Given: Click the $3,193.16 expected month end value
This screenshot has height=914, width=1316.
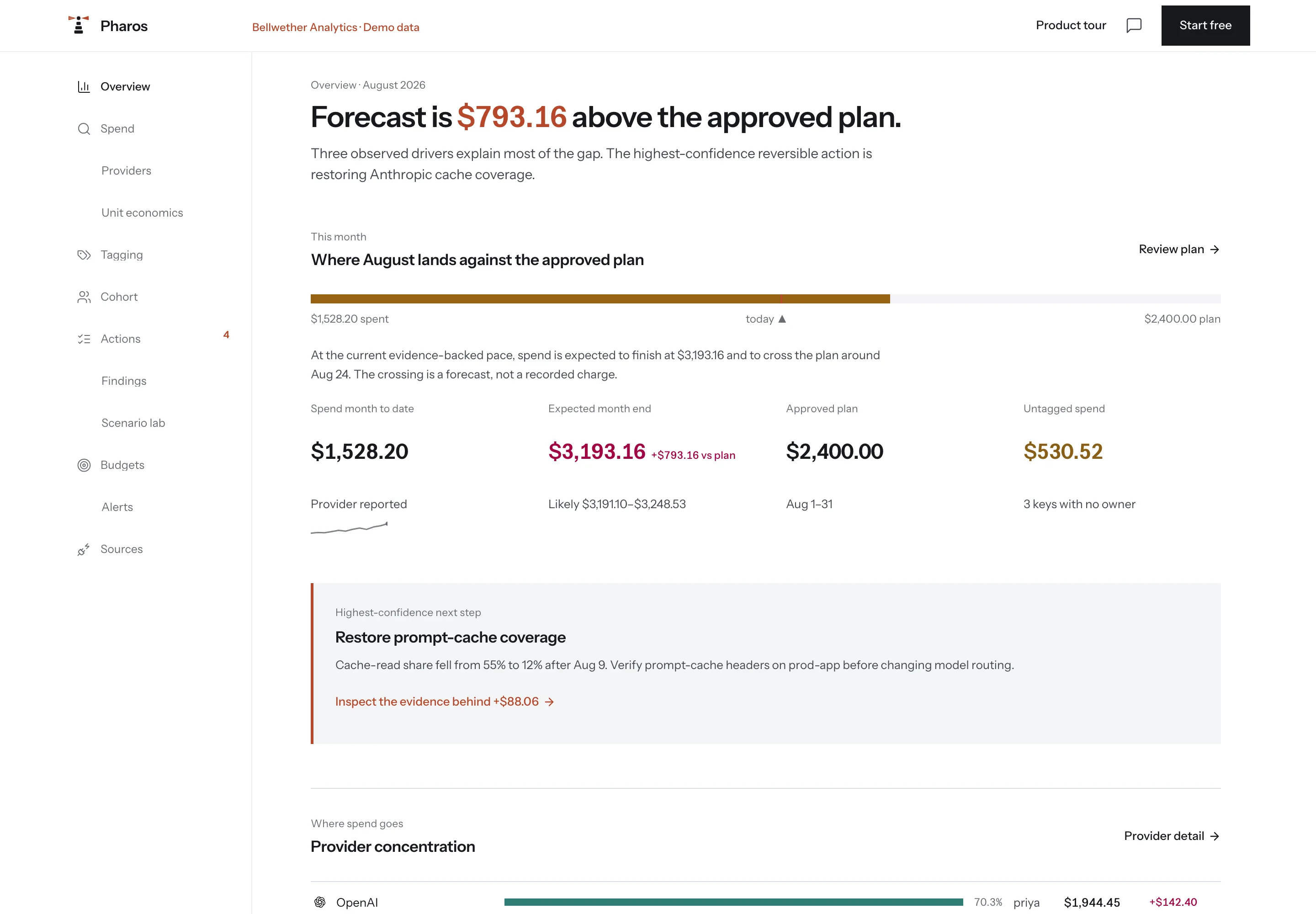Looking at the screenshot, I should click(597, 451).
